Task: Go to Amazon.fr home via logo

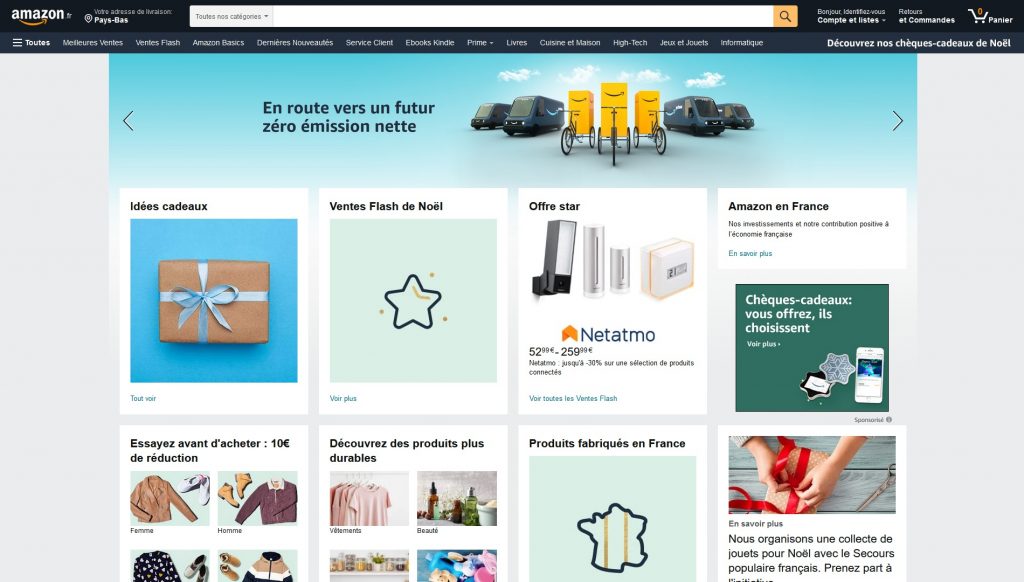Action: click(41, 16)
